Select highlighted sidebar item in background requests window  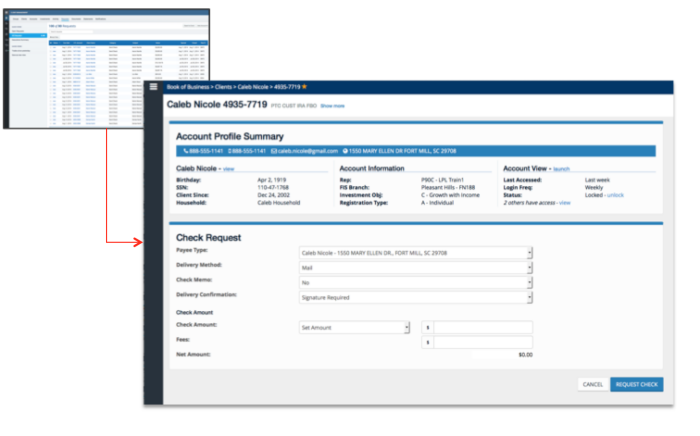click(29, 35)
